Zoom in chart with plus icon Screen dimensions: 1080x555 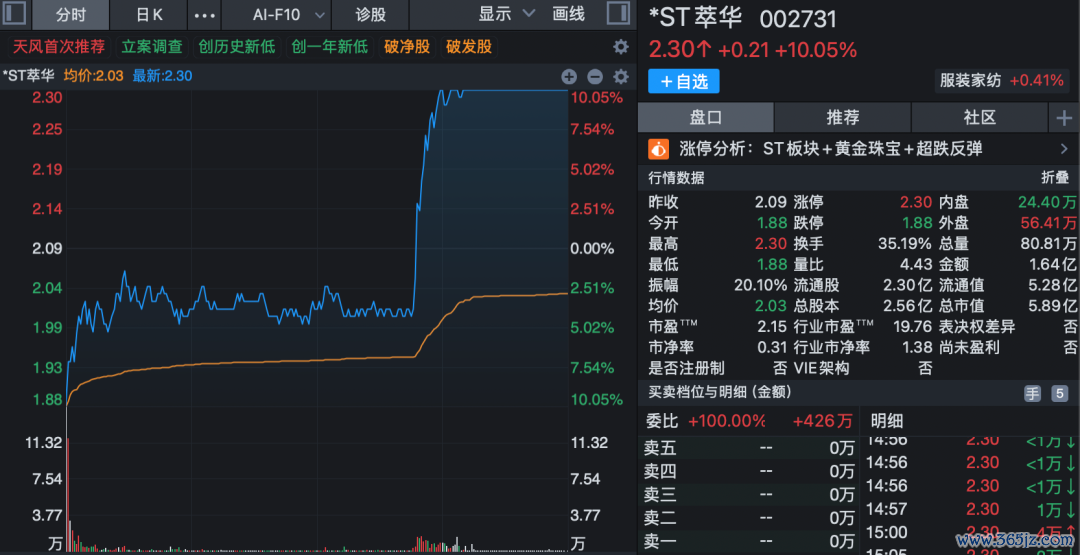click(569, 76)
